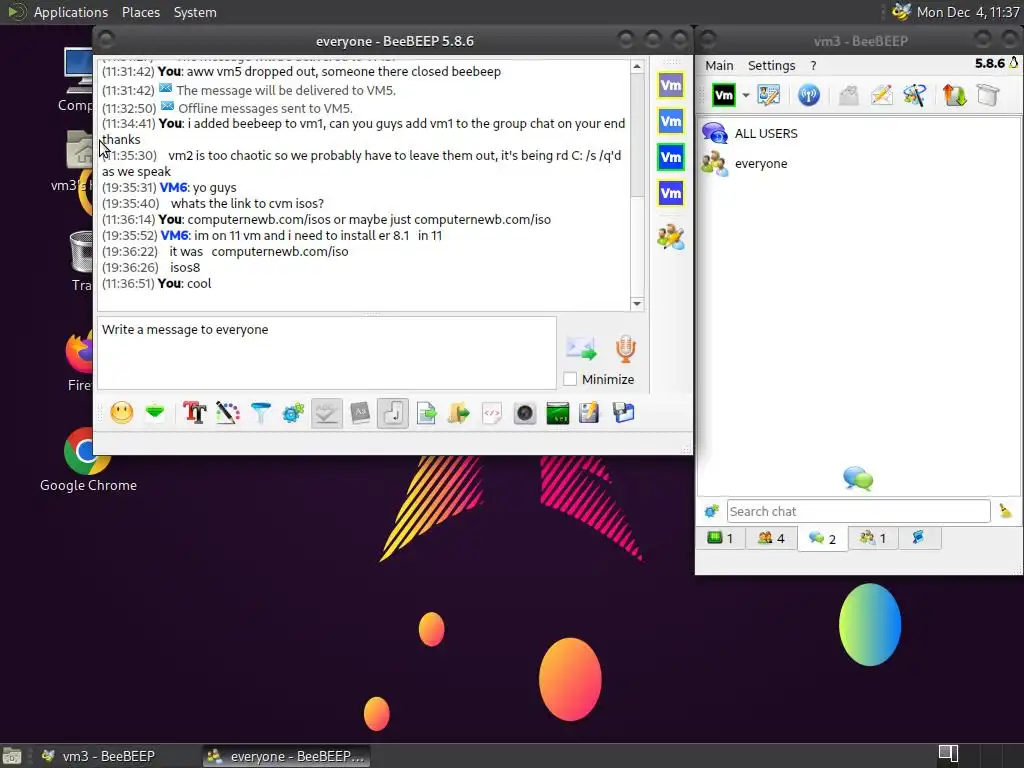Click the Vm user status avatar button
Viewport: 1024px width, 768px height.
724,95
